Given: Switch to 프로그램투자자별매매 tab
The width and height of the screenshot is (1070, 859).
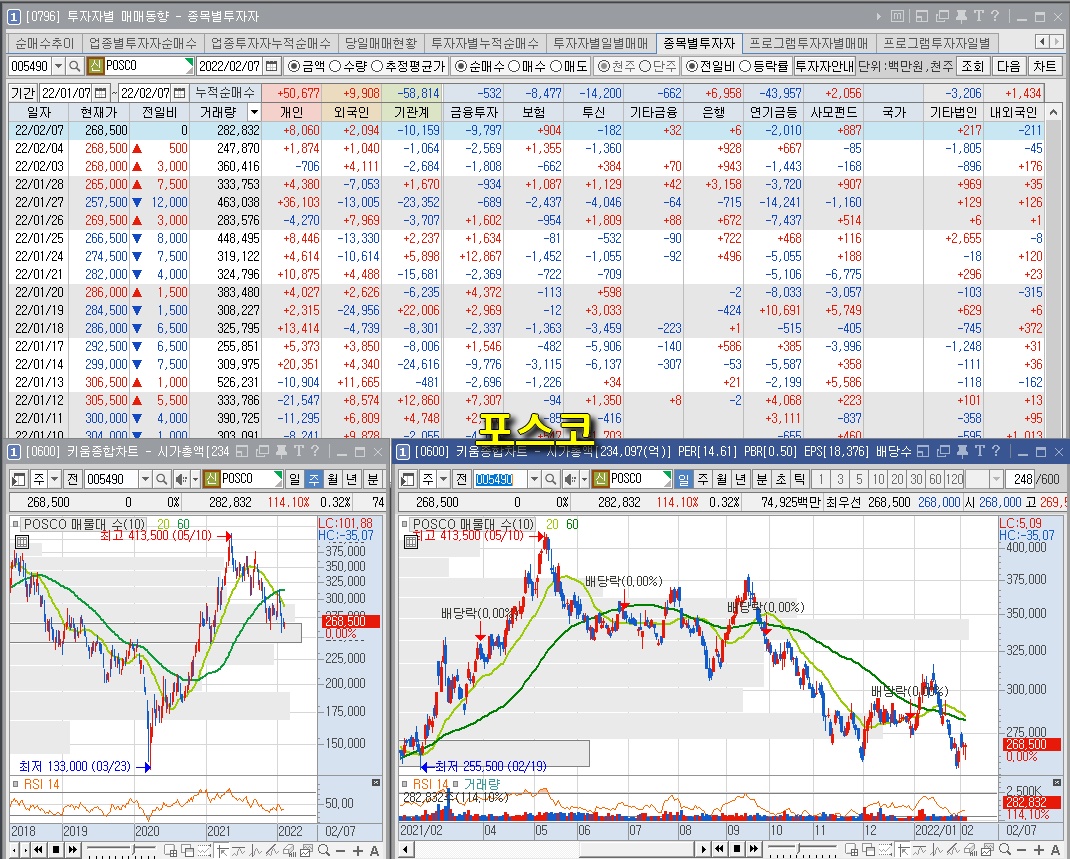Looking at the screenshot, I should [x=809, y=43].
